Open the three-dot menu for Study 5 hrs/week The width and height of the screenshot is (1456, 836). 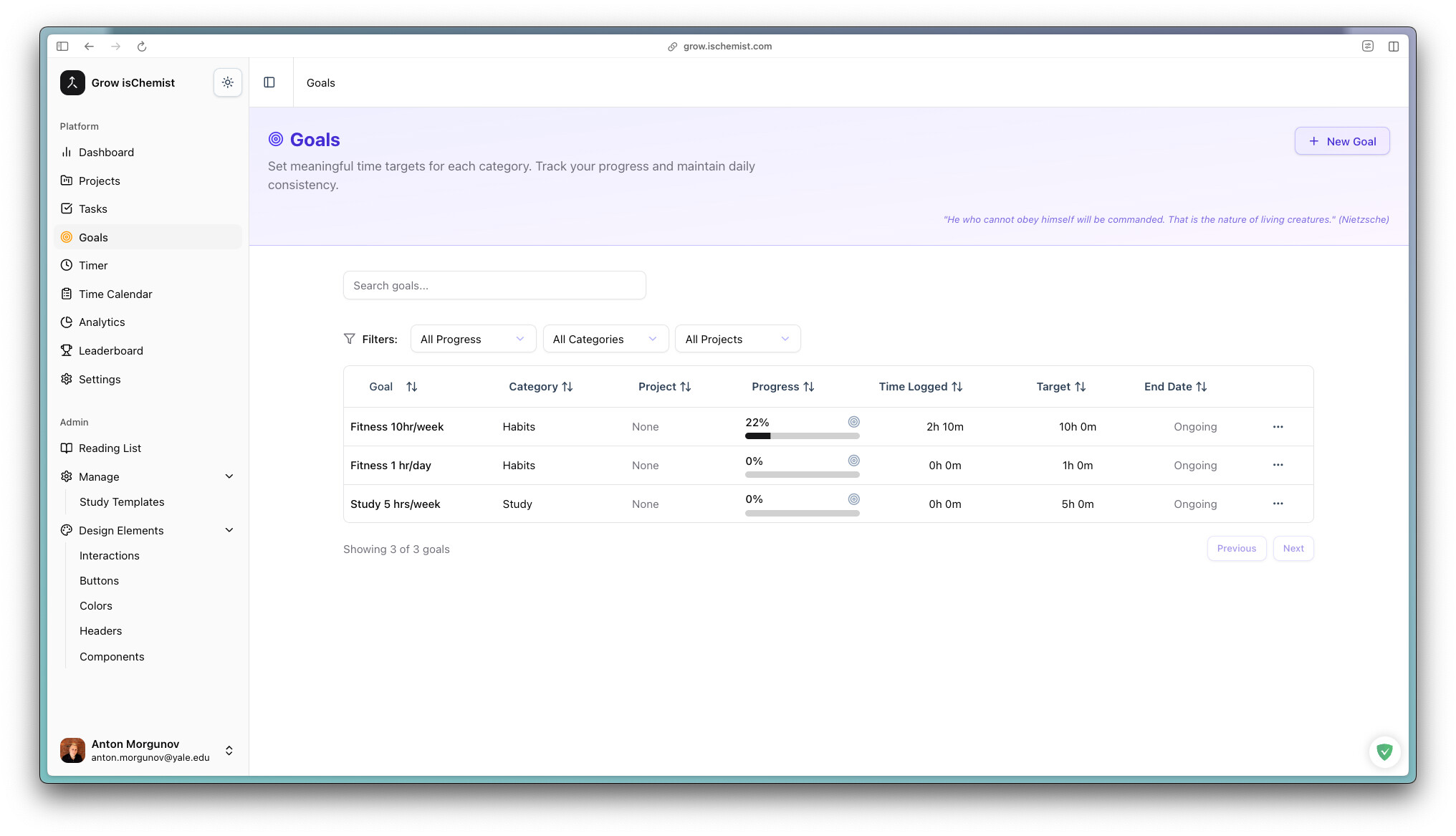click(x=1278, y=504)
